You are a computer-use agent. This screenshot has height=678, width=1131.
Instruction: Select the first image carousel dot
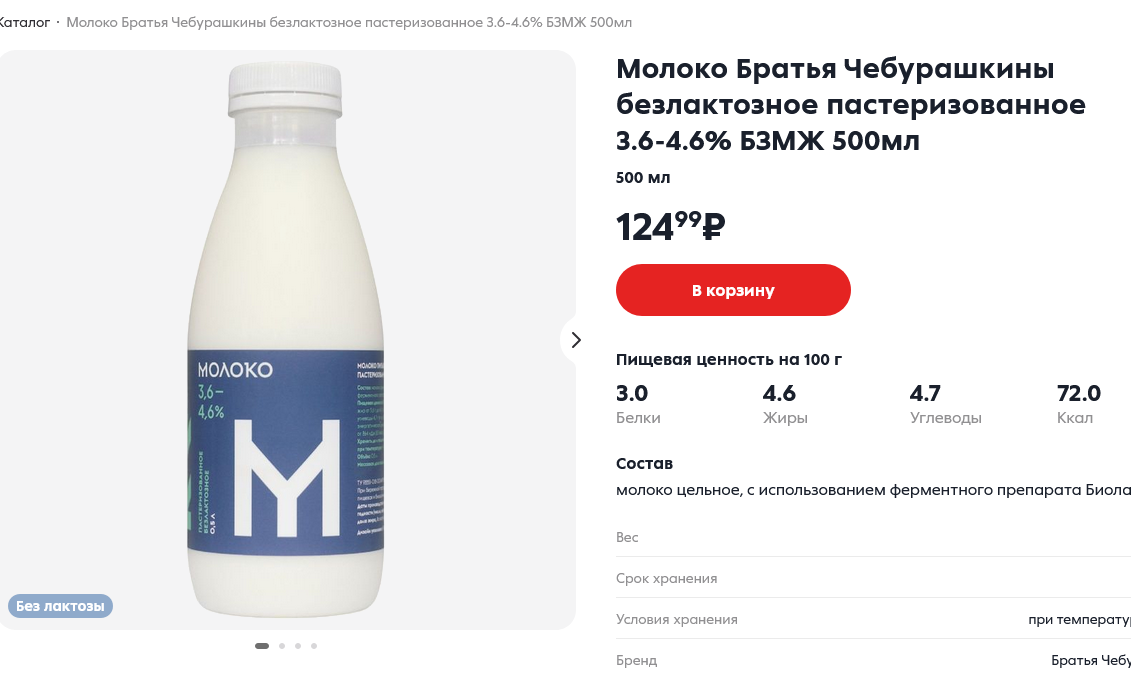click(262, 646)
